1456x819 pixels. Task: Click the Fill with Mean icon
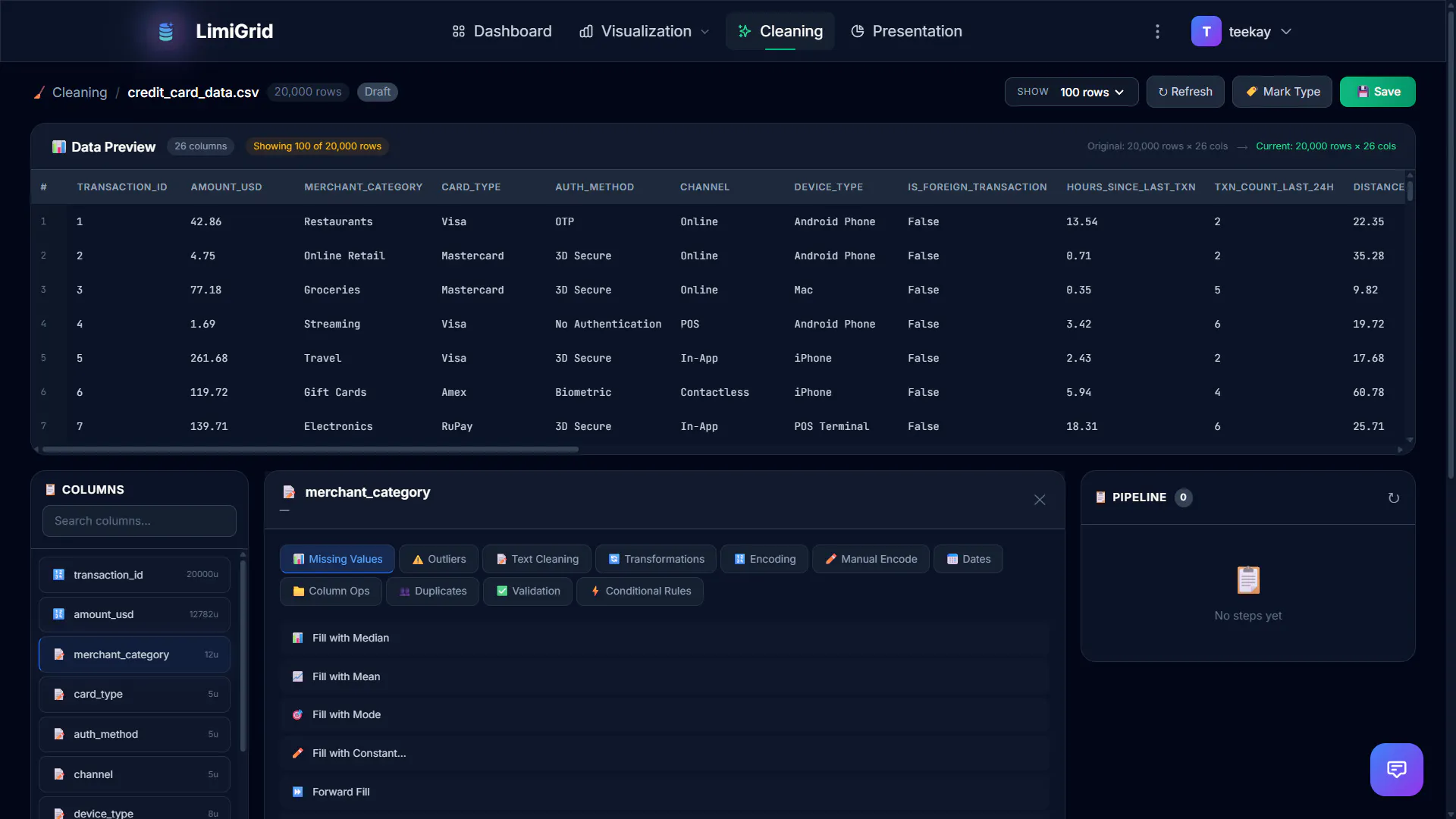pyautogui.click(x=297, y=676)
